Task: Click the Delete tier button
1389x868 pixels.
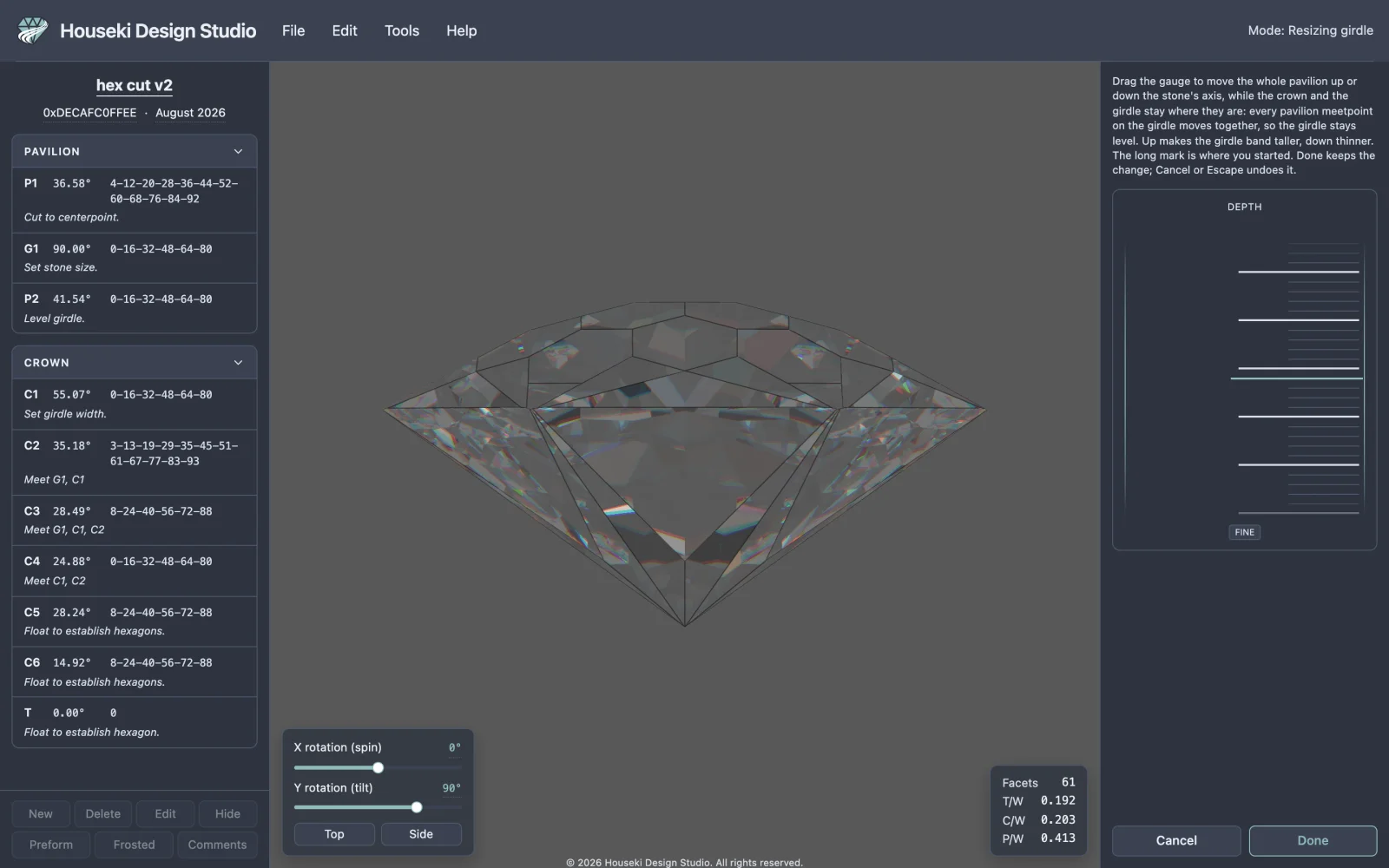Action: [103, 814]
